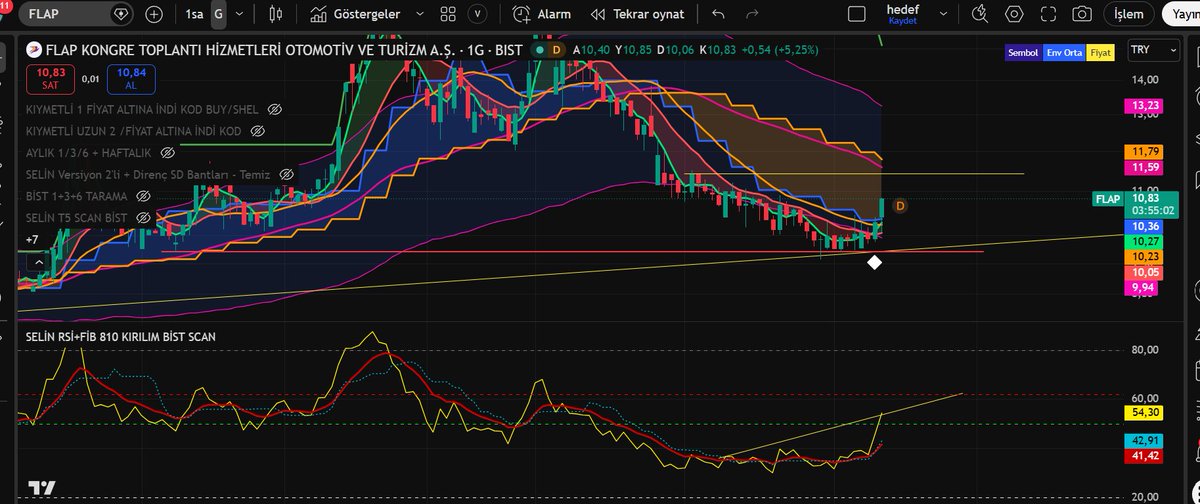The image size is (1200, 504).
Task: Open the FLAP symbol search box
Action: coord(78,14)
